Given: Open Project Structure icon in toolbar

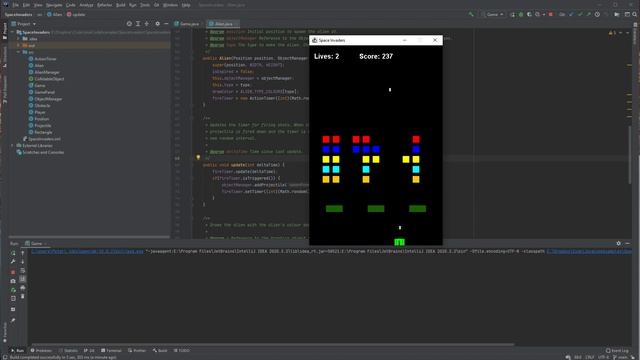Looking at the screenshot, I should [x=617, y=14].
